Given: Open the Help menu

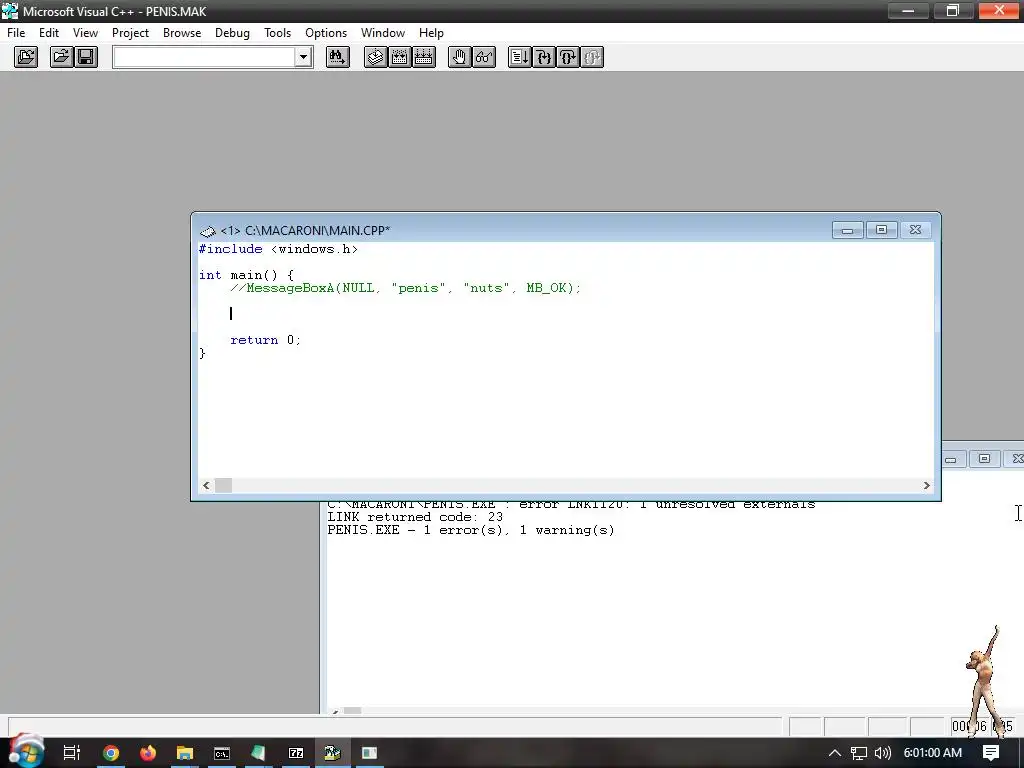Looking at the screenshot, I should coord(431,33).
